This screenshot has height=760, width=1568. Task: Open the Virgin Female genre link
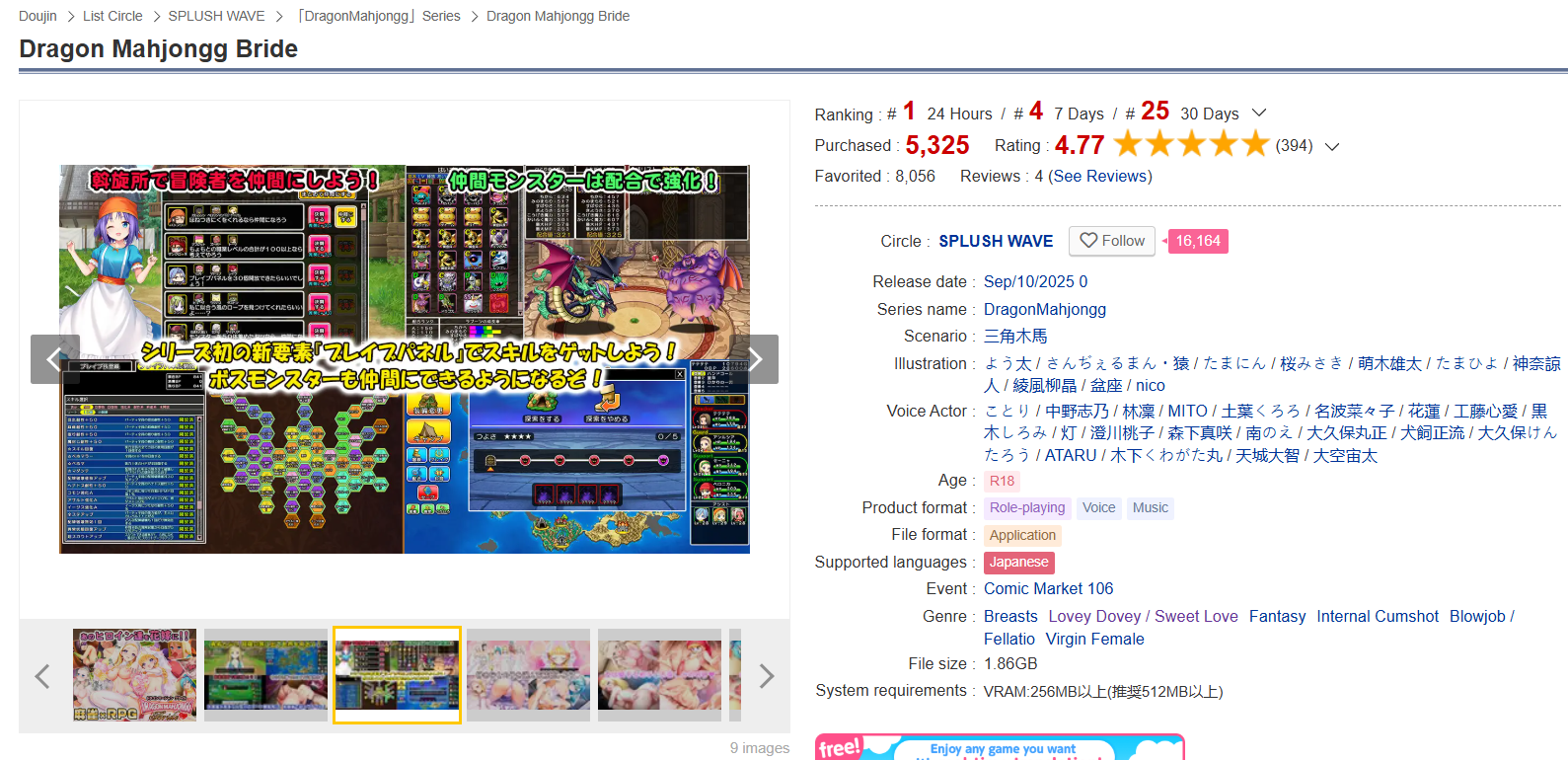pos(1095,639)
